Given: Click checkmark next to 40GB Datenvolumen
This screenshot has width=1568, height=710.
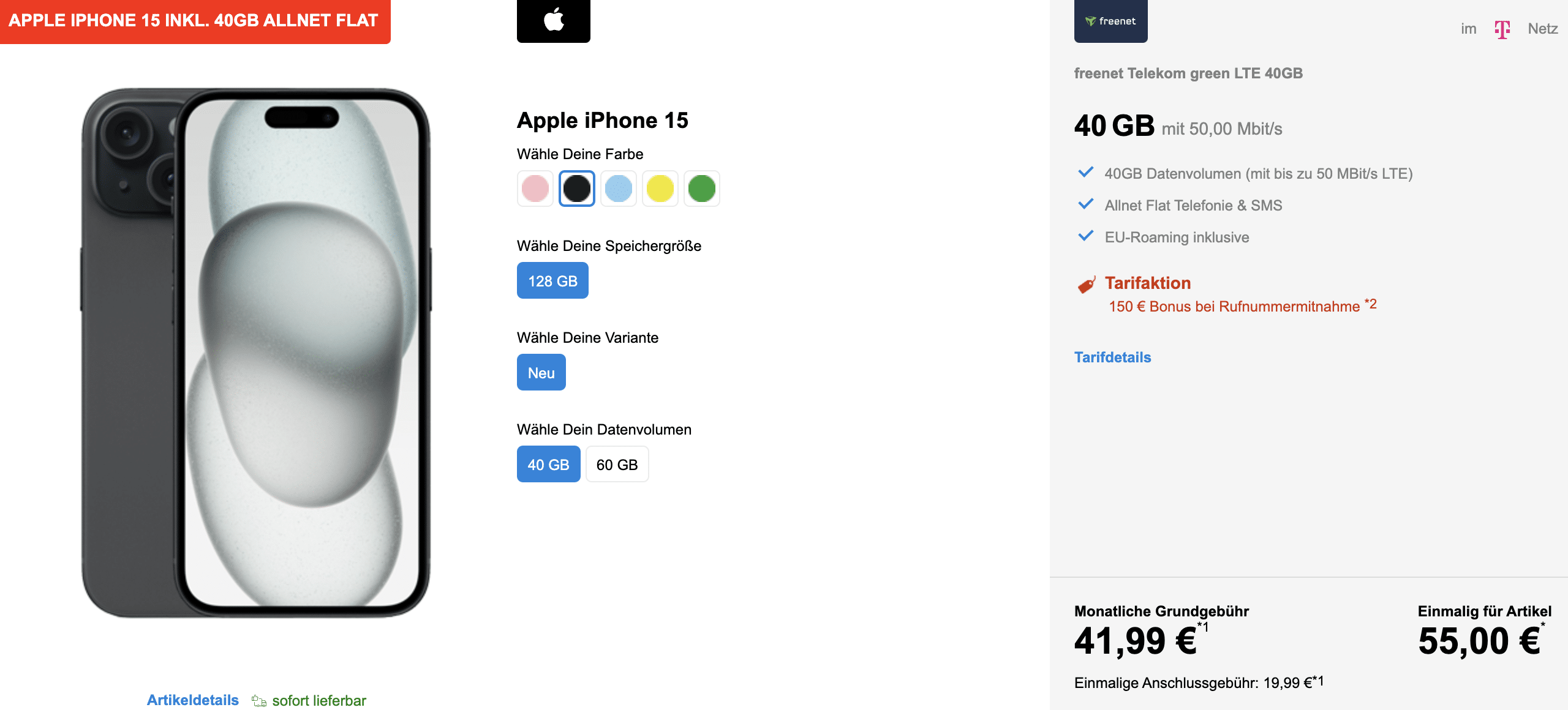Looking at the screenshot, I should 1085,173.
